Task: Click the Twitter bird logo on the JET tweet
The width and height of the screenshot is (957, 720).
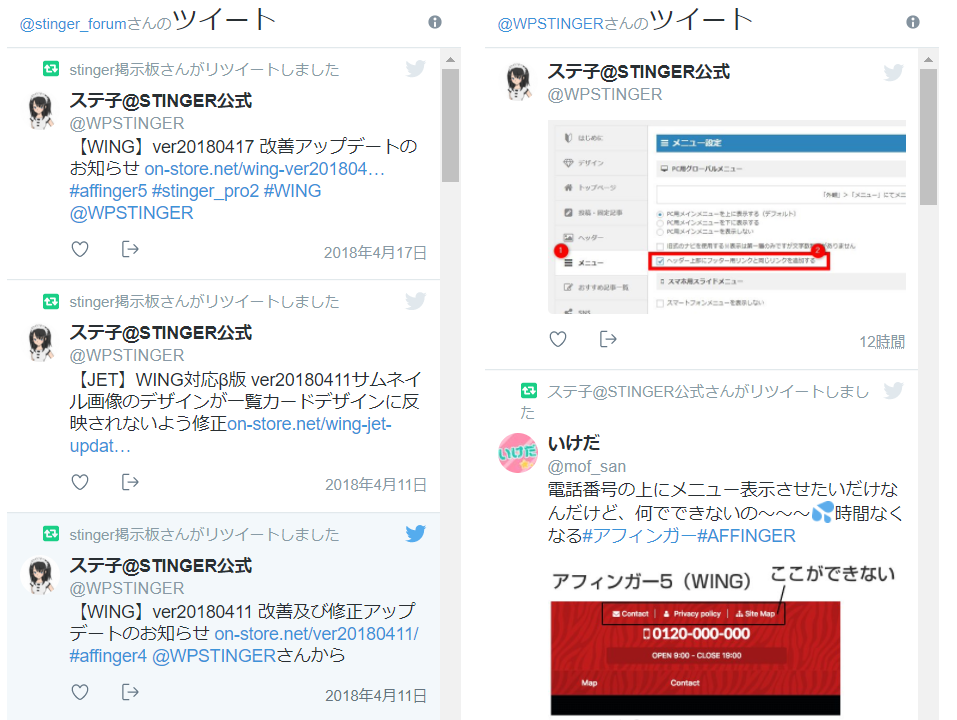Action: [415, 301]
